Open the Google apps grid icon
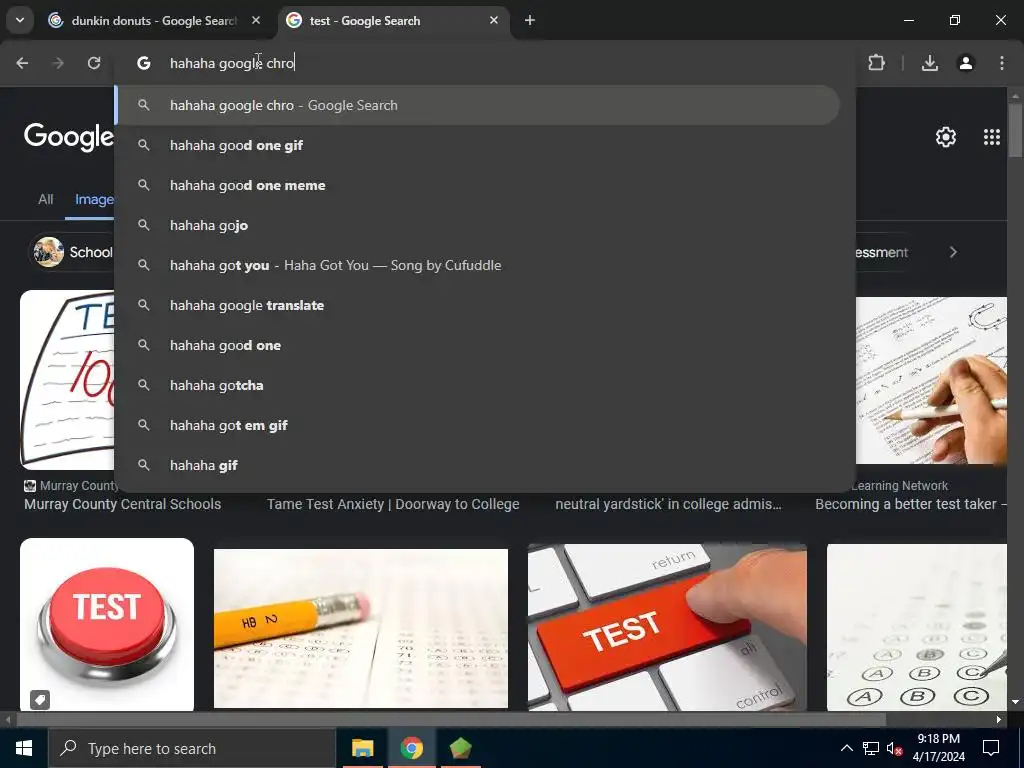1024x768 pixels. click(992, 137)
